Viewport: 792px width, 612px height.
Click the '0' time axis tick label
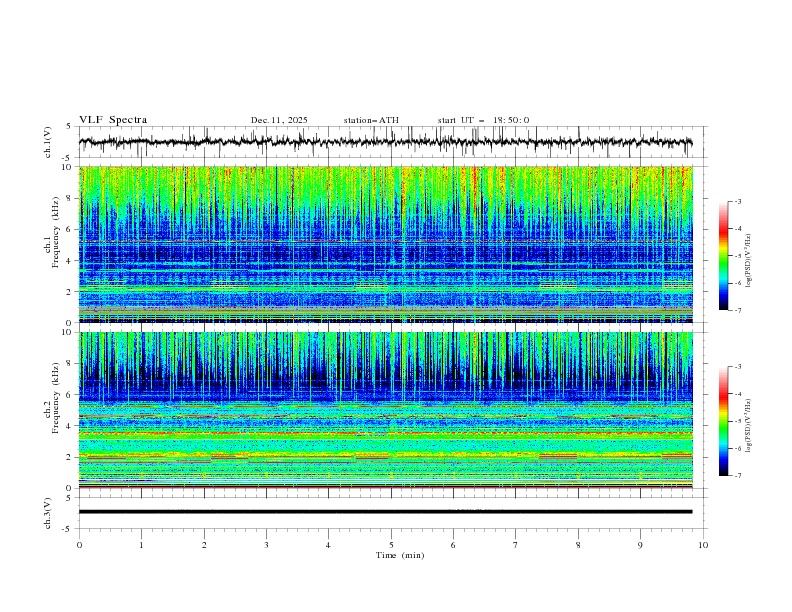(x=79, y=545)
